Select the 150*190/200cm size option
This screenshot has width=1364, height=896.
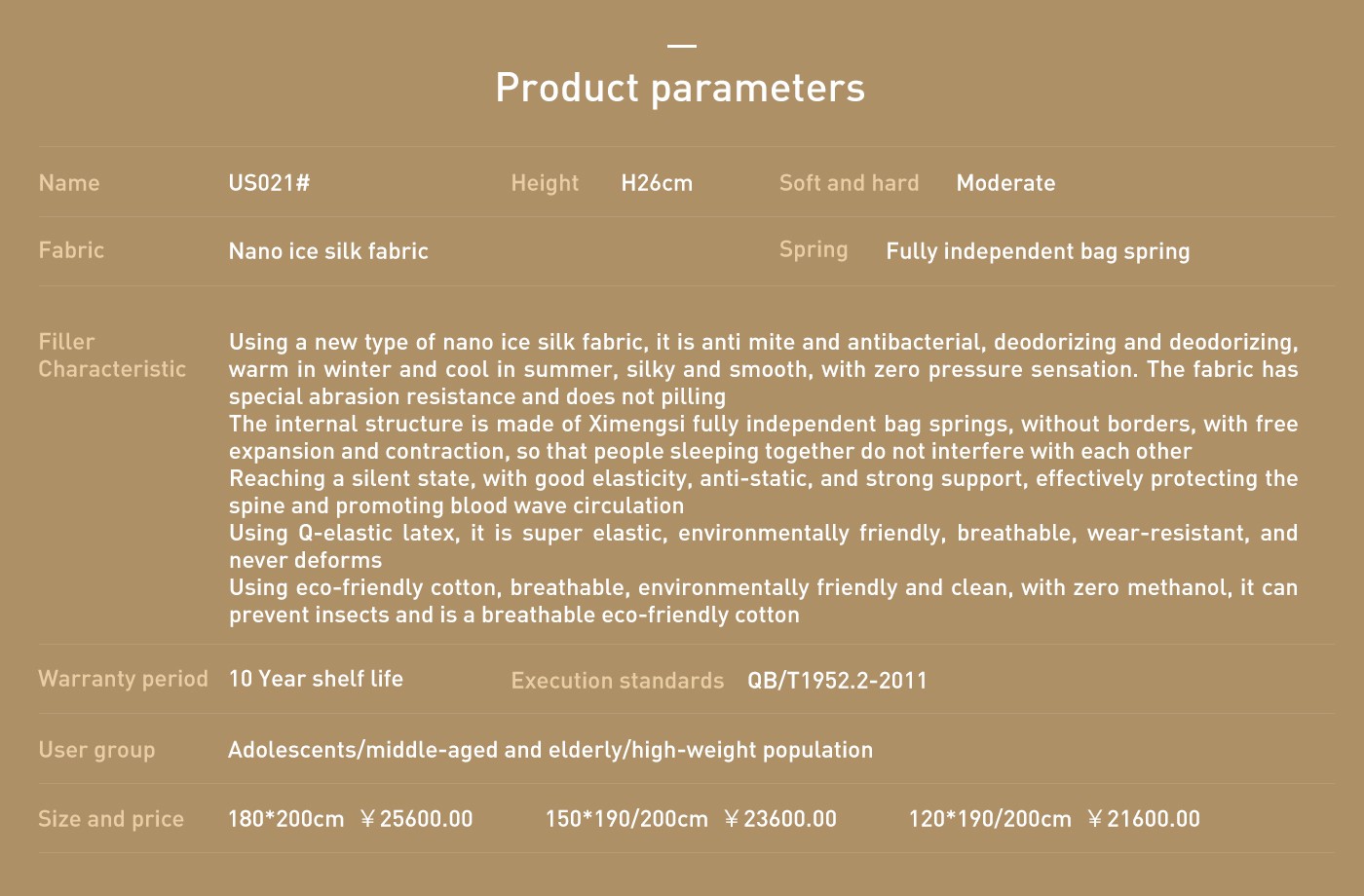click(x=626, y=819)
